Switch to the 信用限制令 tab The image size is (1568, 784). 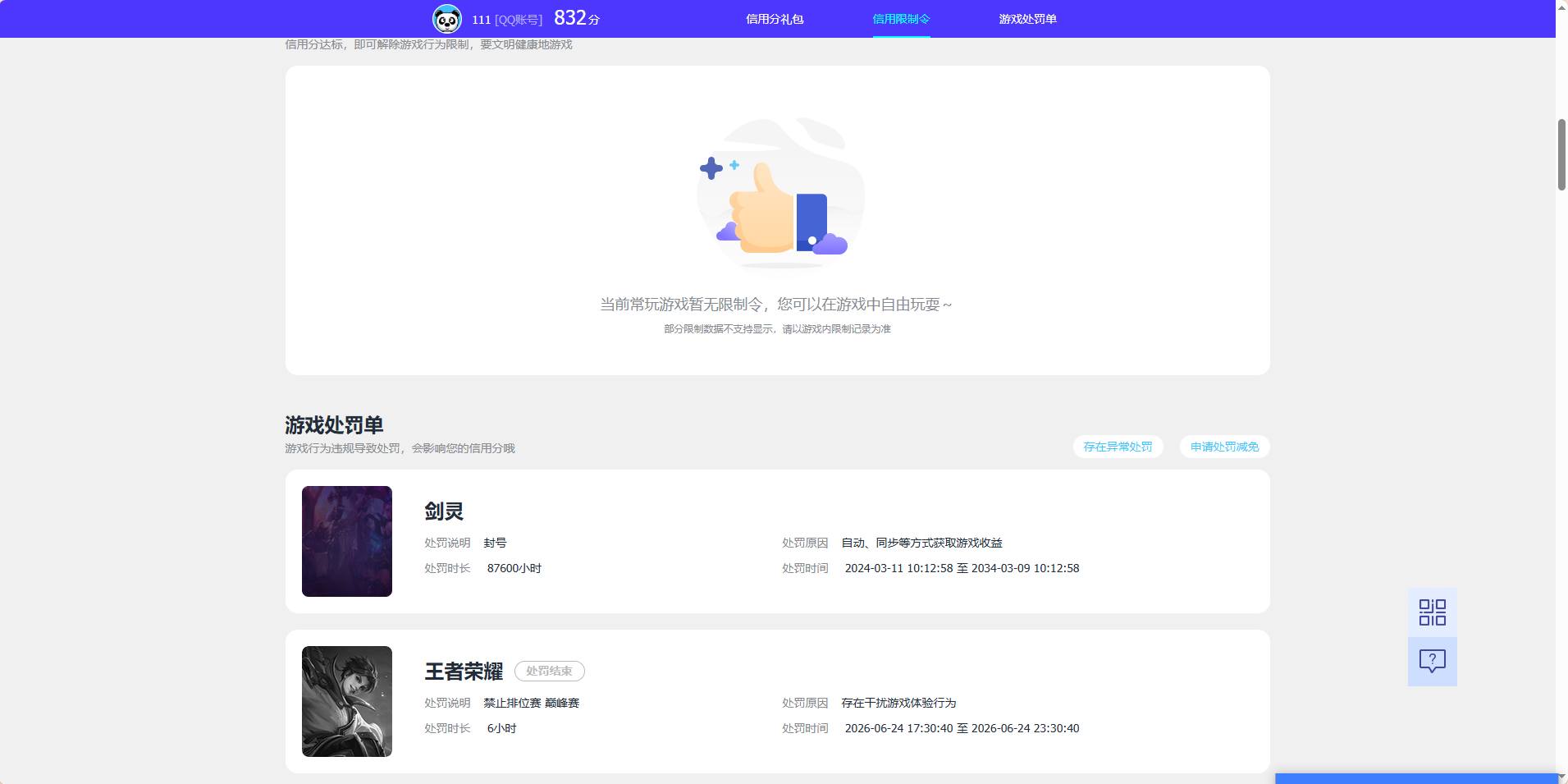tap(901, 19)
